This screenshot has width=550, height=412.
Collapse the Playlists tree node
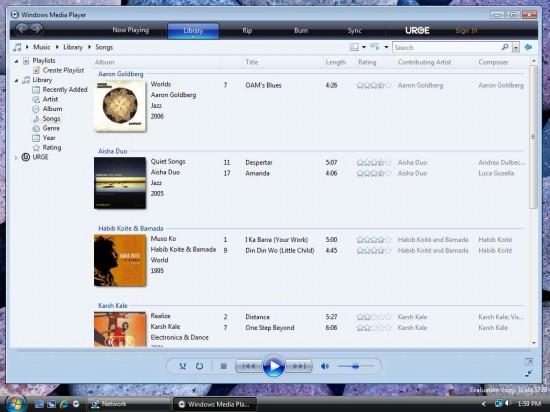[x=16, y=61]
